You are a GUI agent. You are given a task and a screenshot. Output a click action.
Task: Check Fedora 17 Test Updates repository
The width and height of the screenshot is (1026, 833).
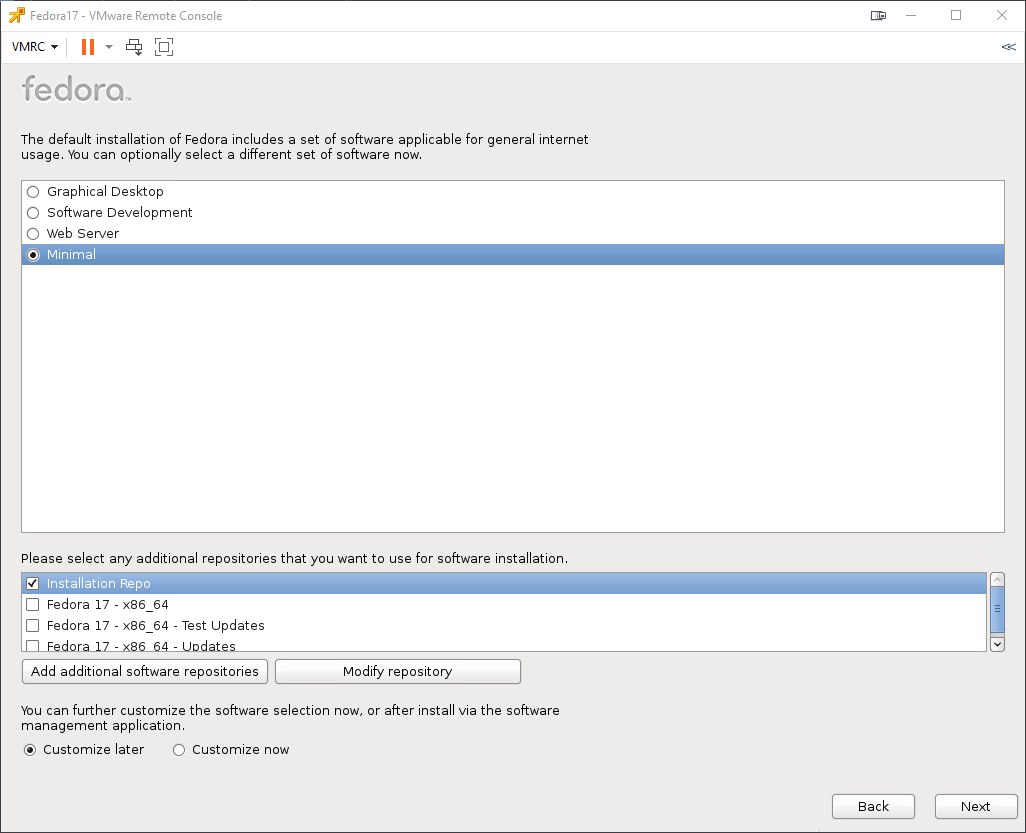pos(33,626)
